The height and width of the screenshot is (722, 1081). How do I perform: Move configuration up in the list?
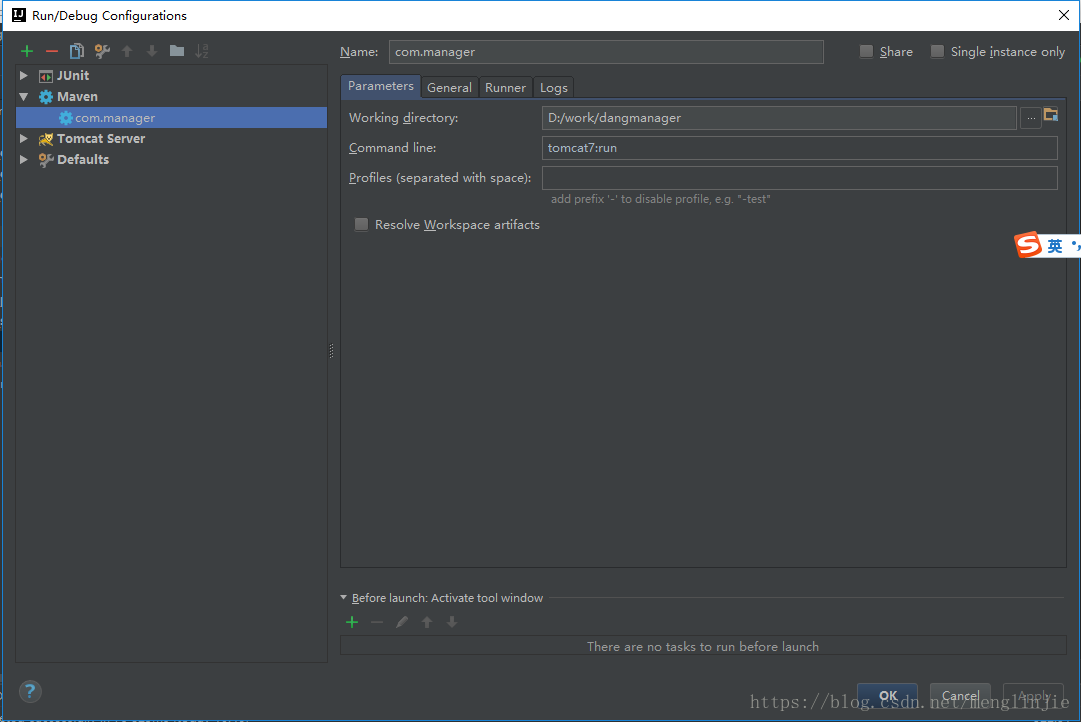[x=127, y=51]
